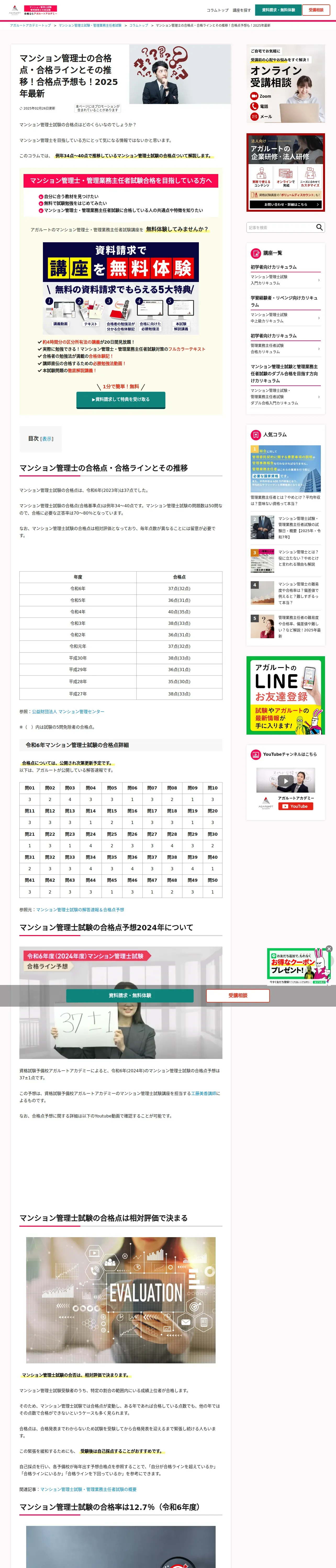Click フルカラーテキスト highlighted text in checklist
This screenshot has height=1568, width=336.
[187, 349]
